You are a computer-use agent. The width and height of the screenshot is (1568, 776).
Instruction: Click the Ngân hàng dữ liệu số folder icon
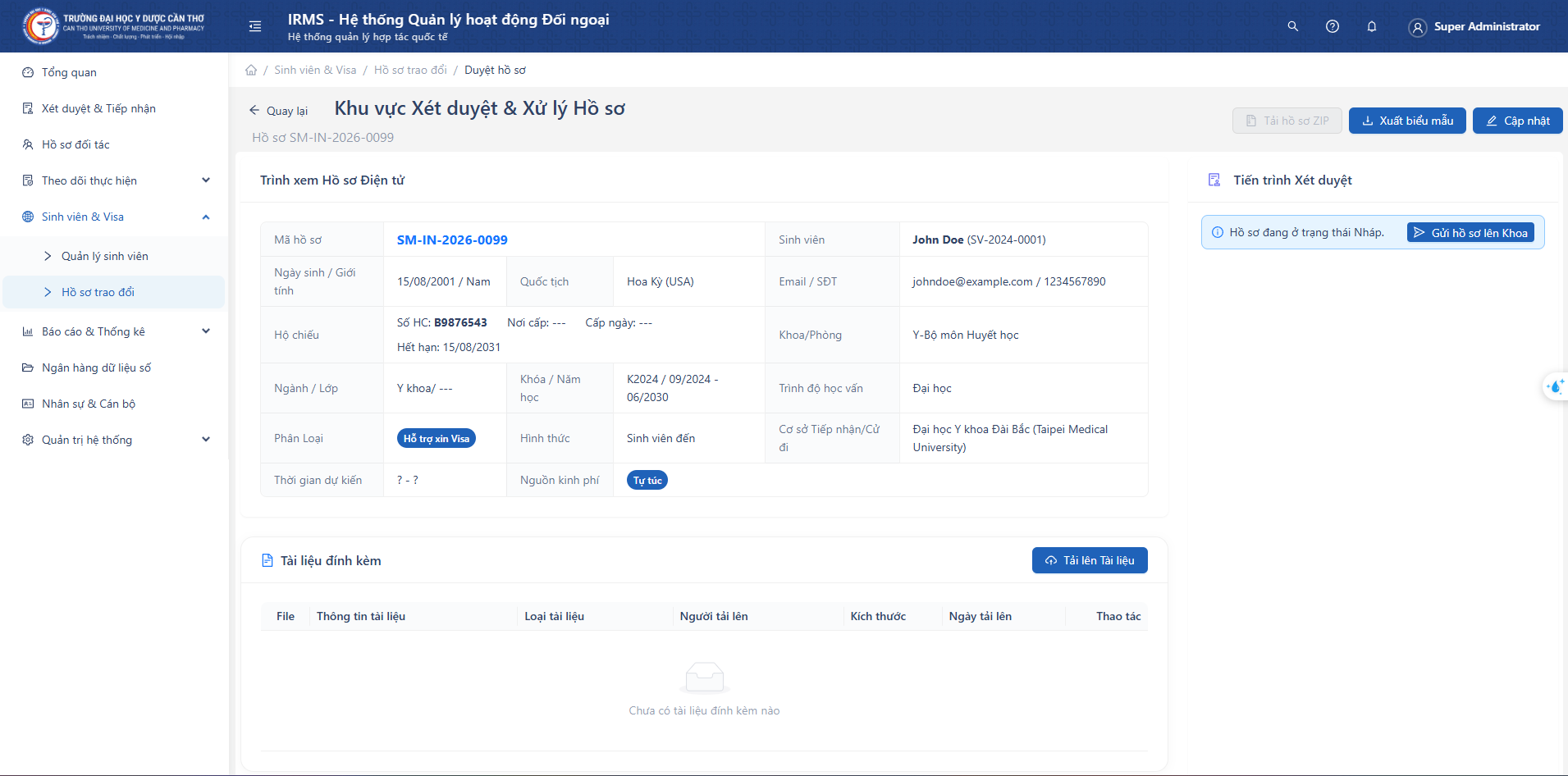click(28, 367)
